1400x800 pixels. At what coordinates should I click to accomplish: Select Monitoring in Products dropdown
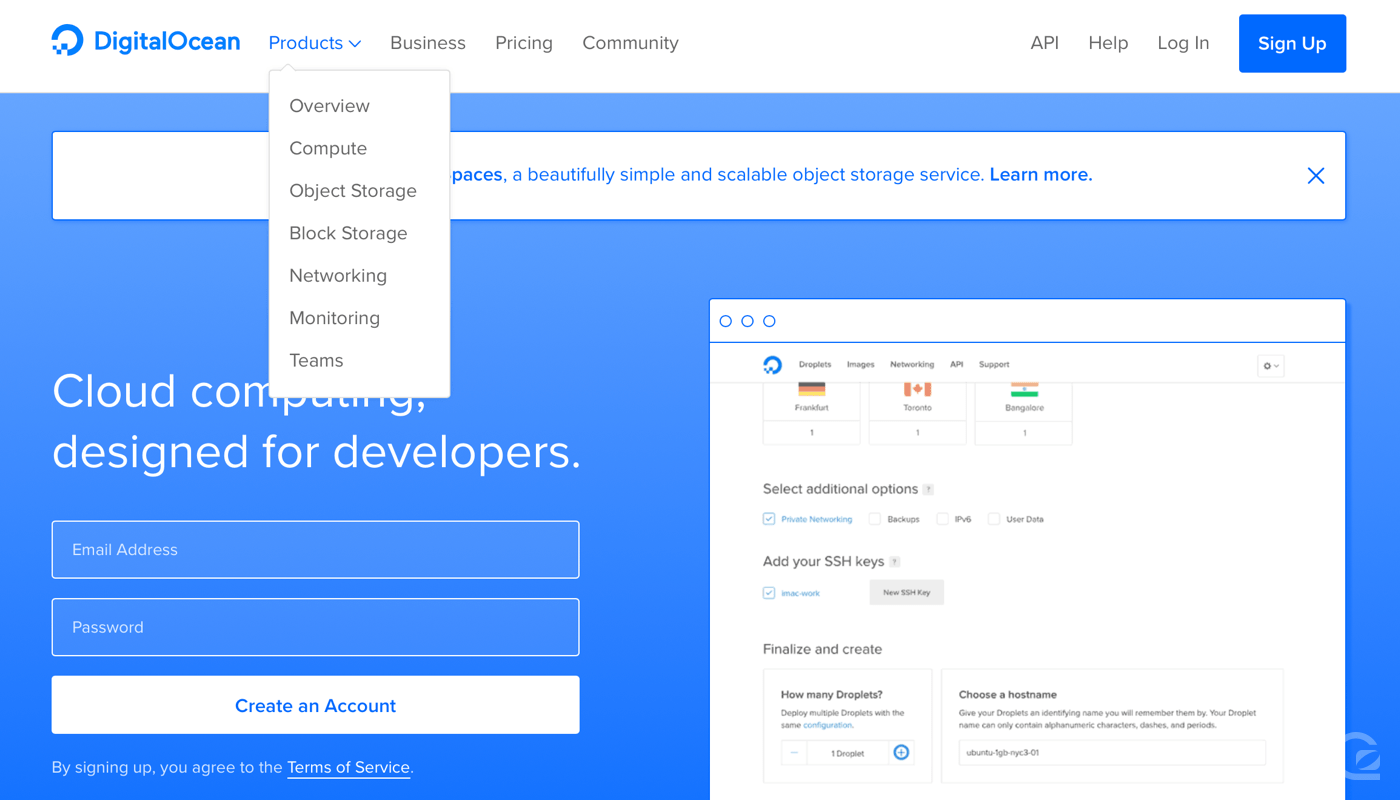334,318
